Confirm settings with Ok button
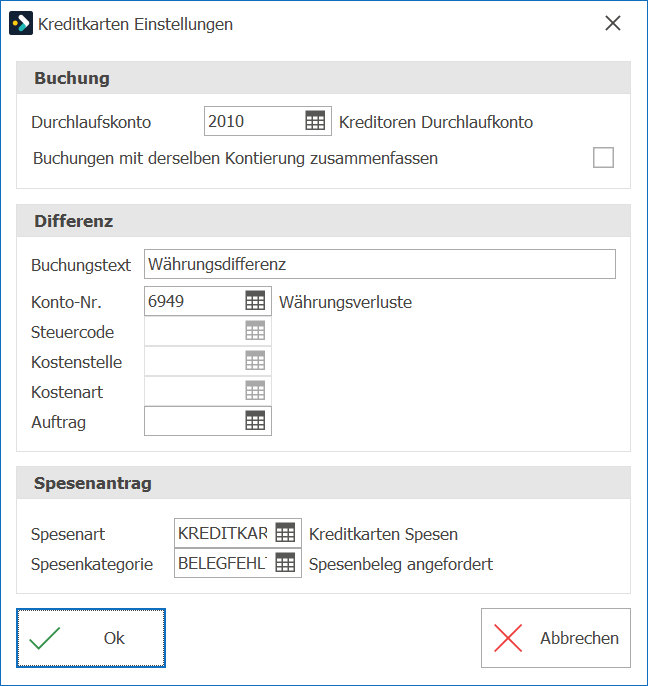This screenshot has width=648, height=686. (91, 638)
